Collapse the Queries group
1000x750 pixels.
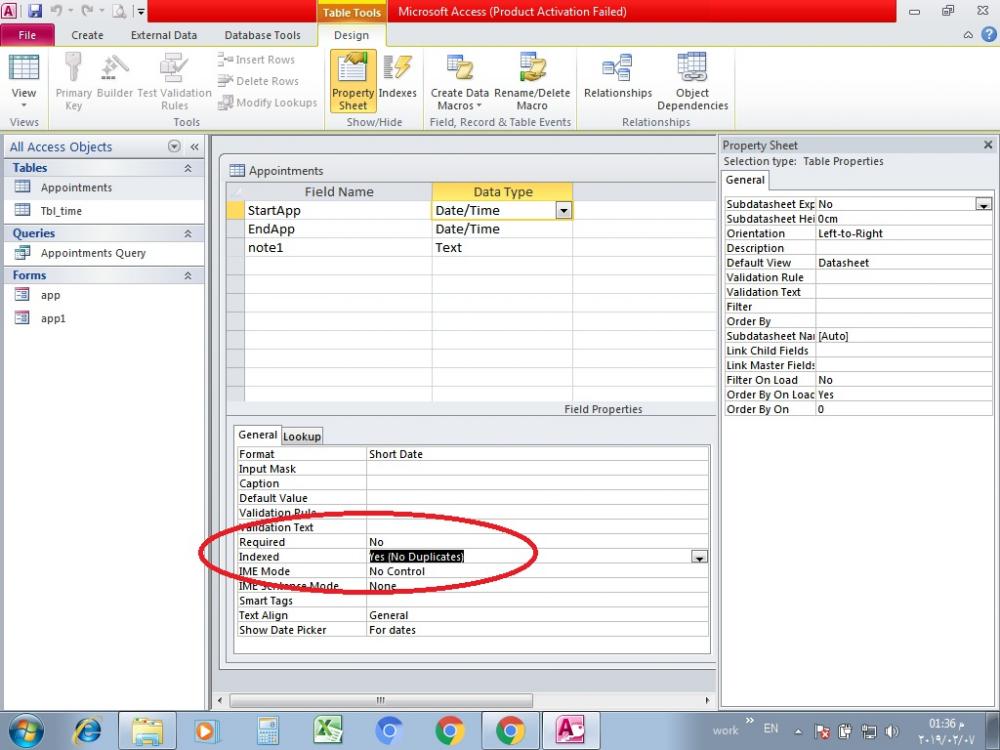188,234
